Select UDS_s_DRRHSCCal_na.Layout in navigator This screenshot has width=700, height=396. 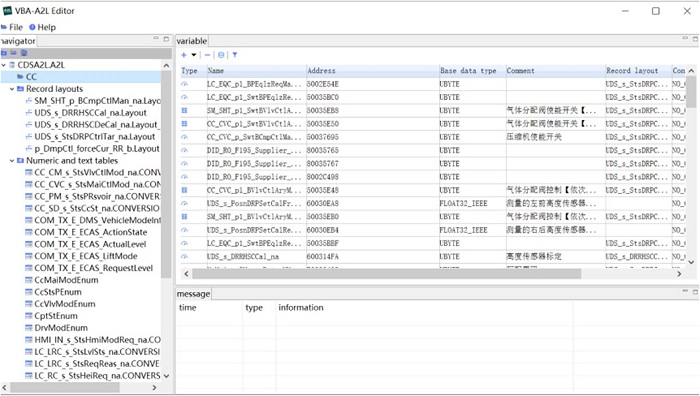(x=91, y=113)
